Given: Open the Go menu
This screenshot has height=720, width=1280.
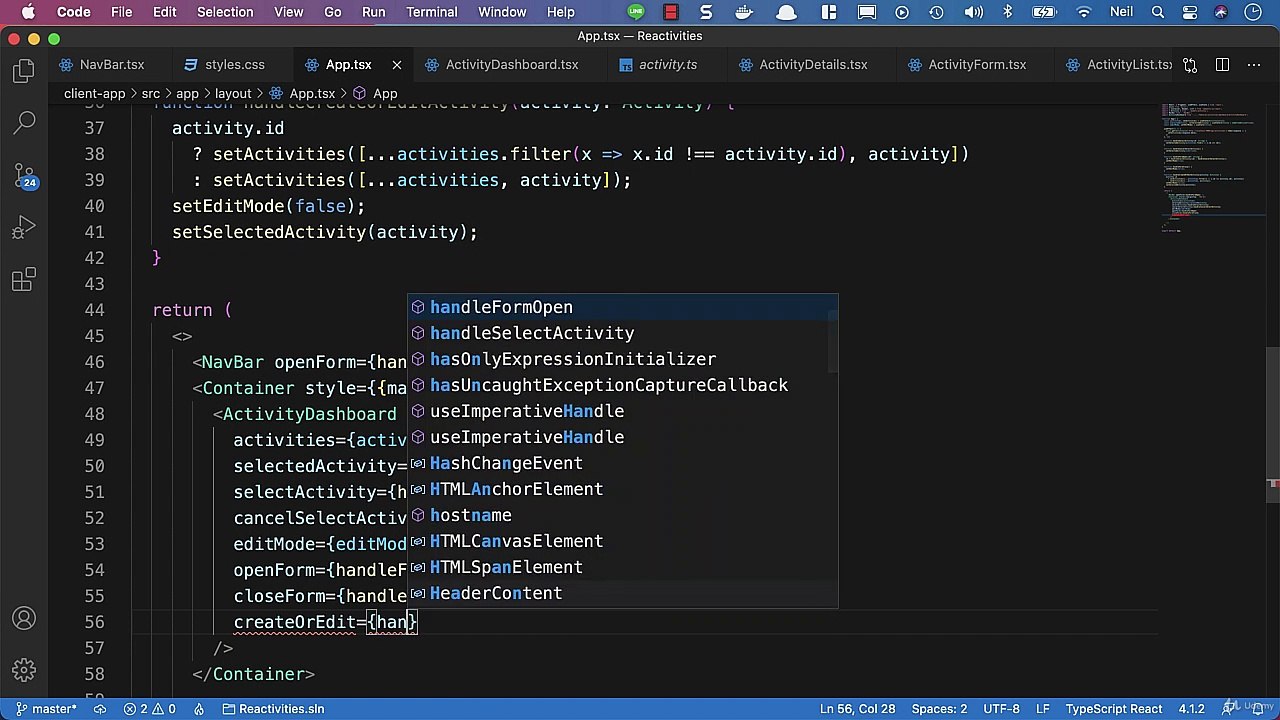Looking at the screenshot, I should [x=332, y=12].
